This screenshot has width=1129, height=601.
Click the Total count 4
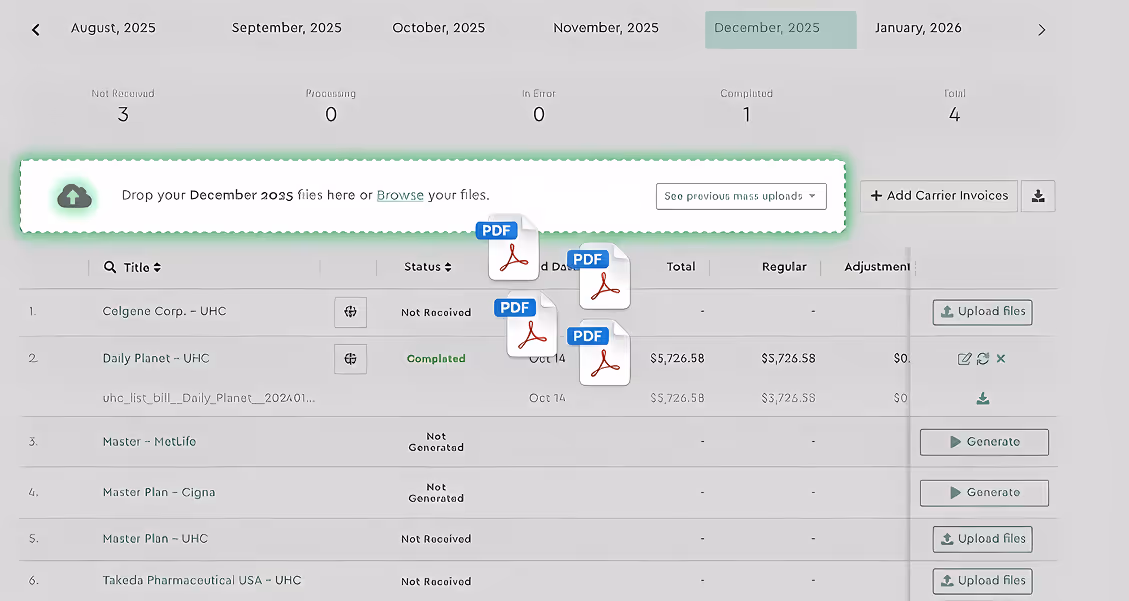[x=954, y=114]
